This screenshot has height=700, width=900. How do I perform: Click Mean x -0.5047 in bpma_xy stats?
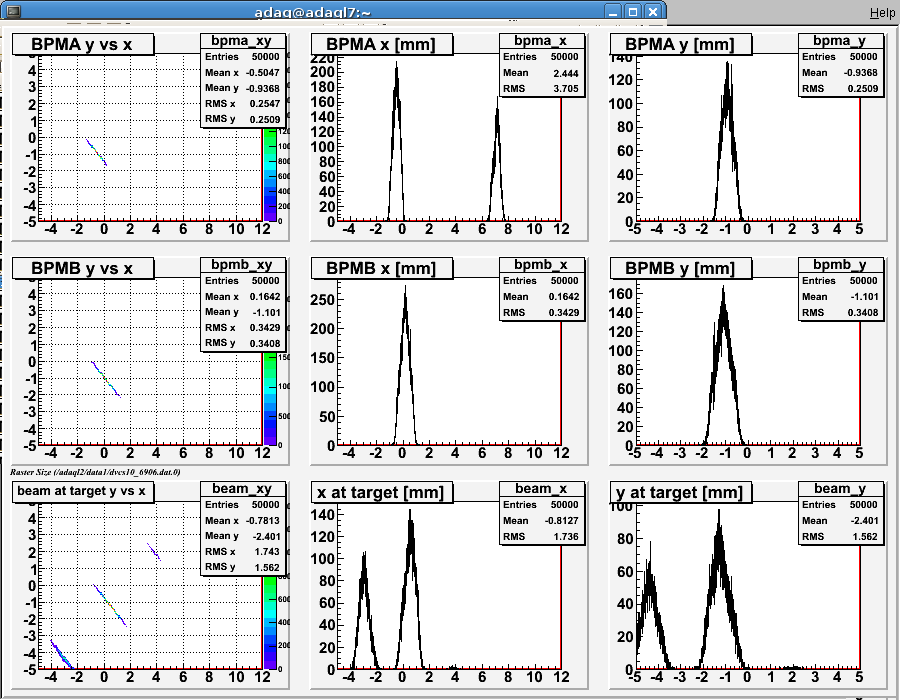coord(243,72)
